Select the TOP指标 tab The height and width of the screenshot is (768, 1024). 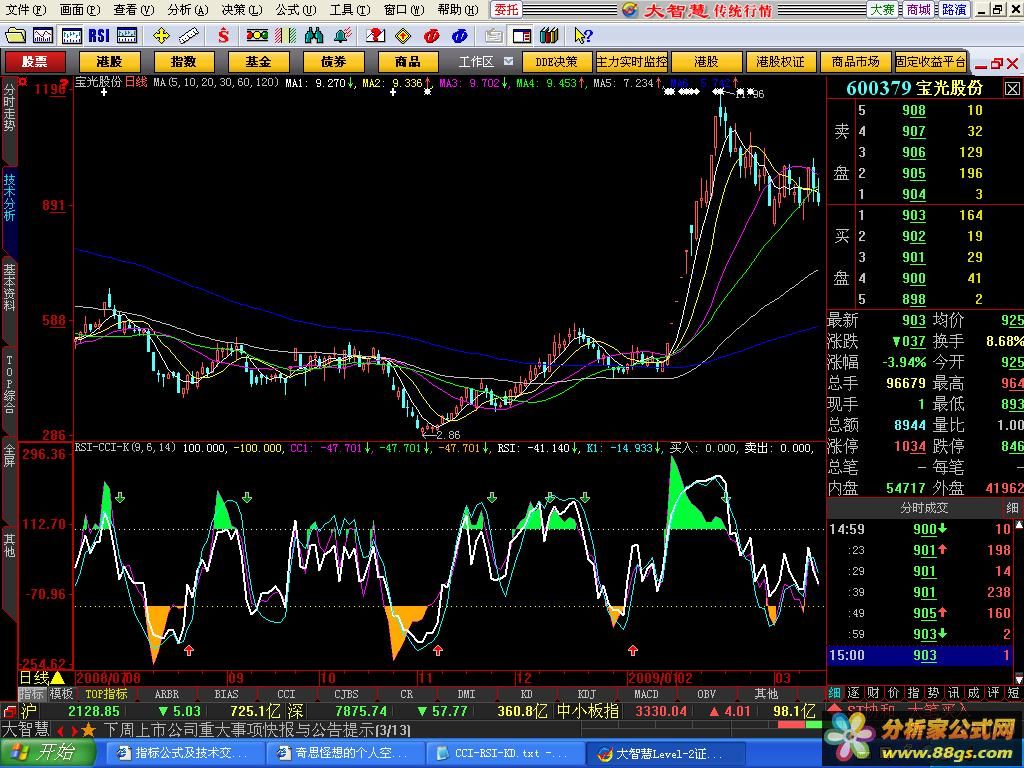[x=106, y=694]
